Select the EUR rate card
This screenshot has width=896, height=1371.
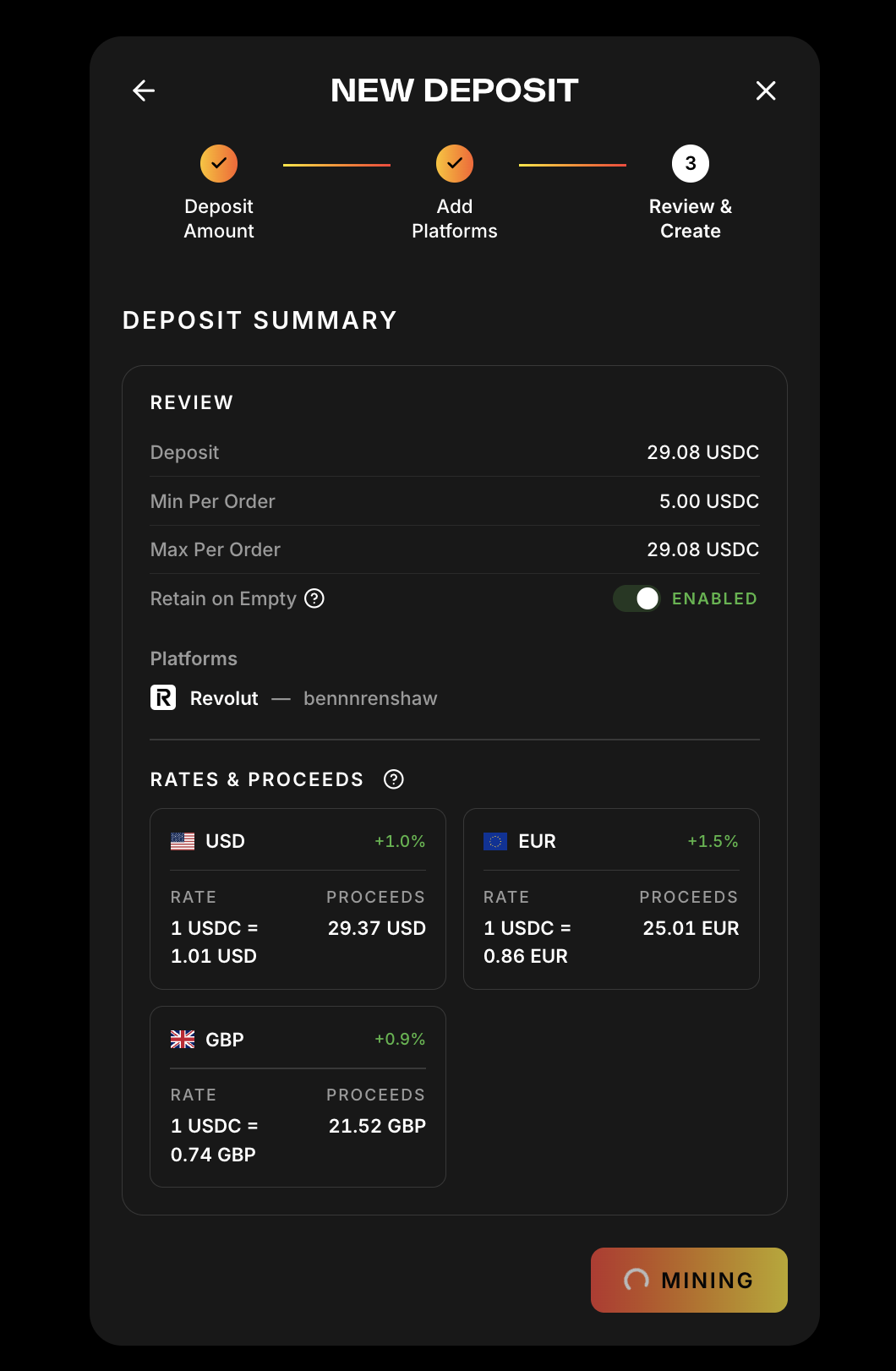[x=611, y=899]
